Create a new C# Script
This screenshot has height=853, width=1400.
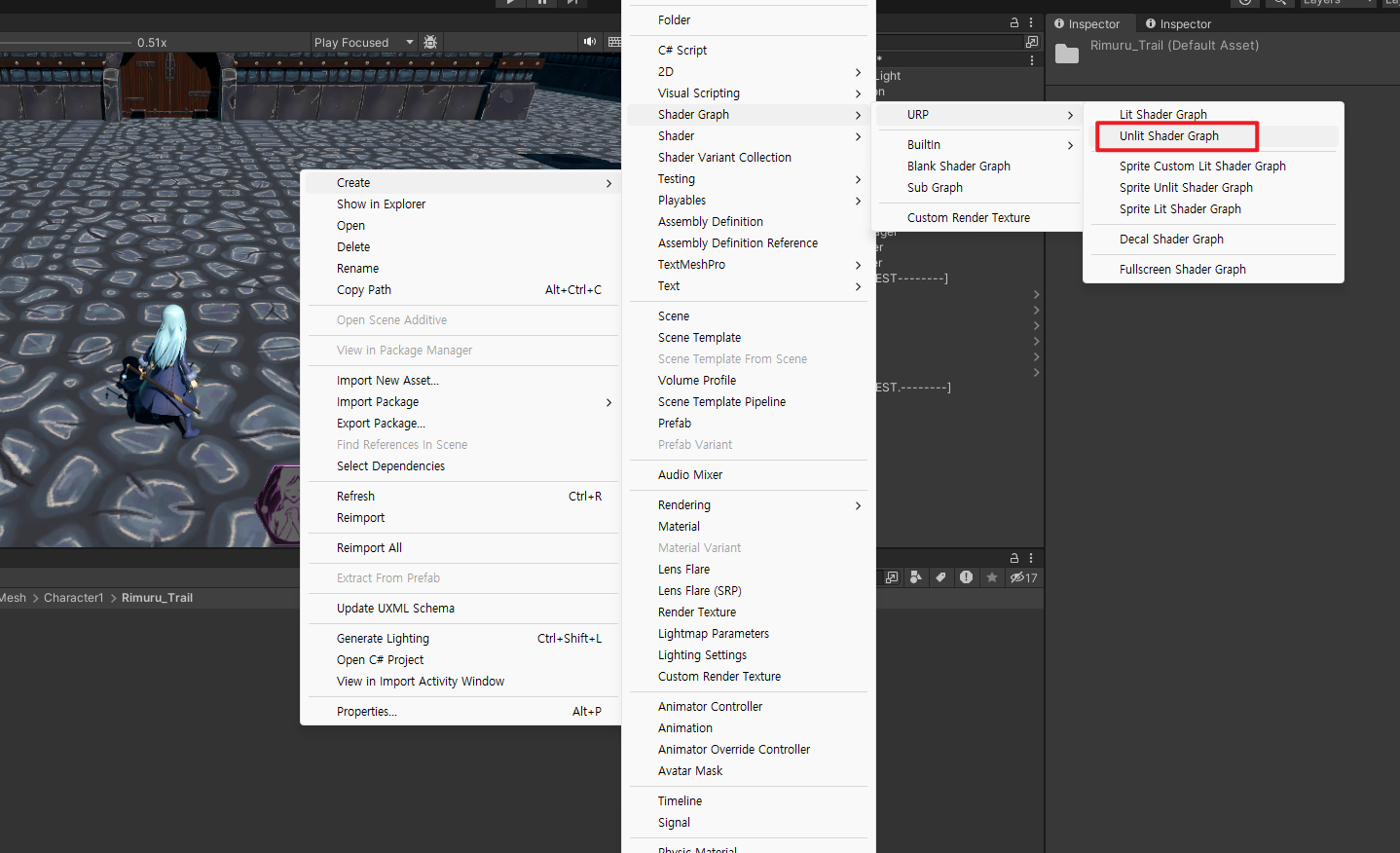[x=748, y=50]
